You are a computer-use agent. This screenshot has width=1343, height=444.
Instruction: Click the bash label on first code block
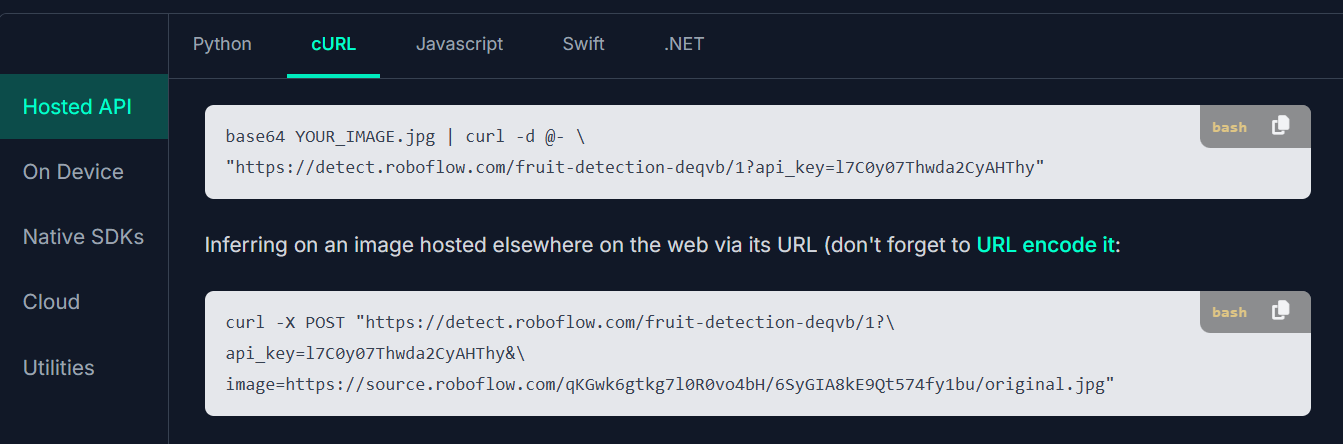click(1229, 127)
